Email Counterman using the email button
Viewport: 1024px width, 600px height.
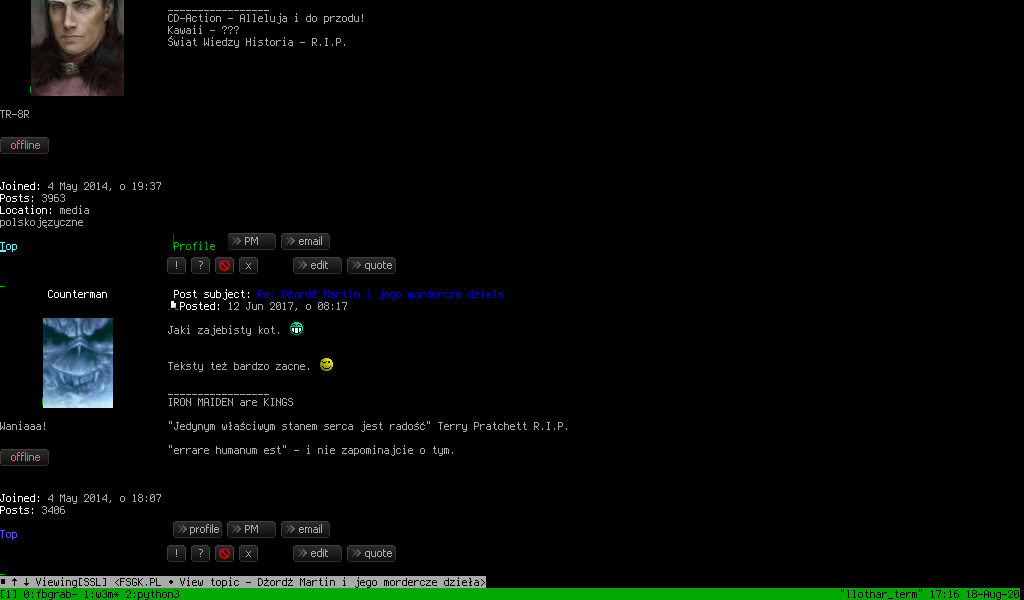[305, 530]
